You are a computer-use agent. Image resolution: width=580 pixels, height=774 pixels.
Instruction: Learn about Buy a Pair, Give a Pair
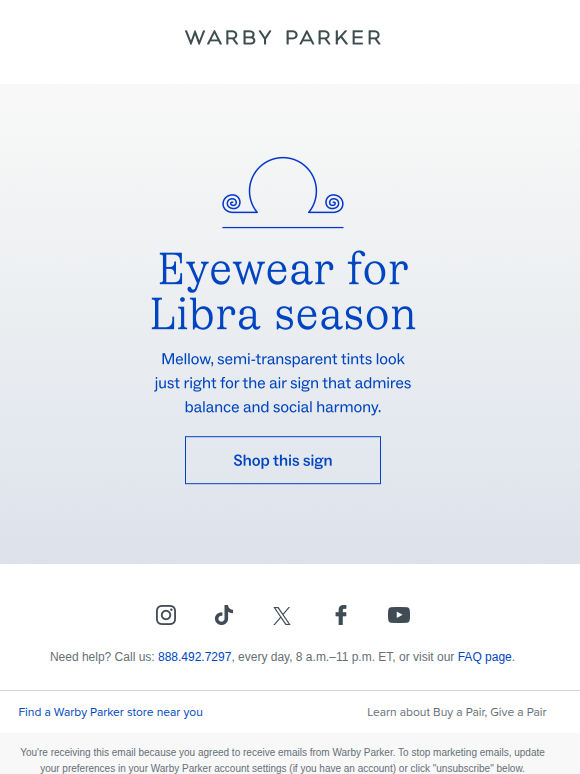tap(457, 712)
